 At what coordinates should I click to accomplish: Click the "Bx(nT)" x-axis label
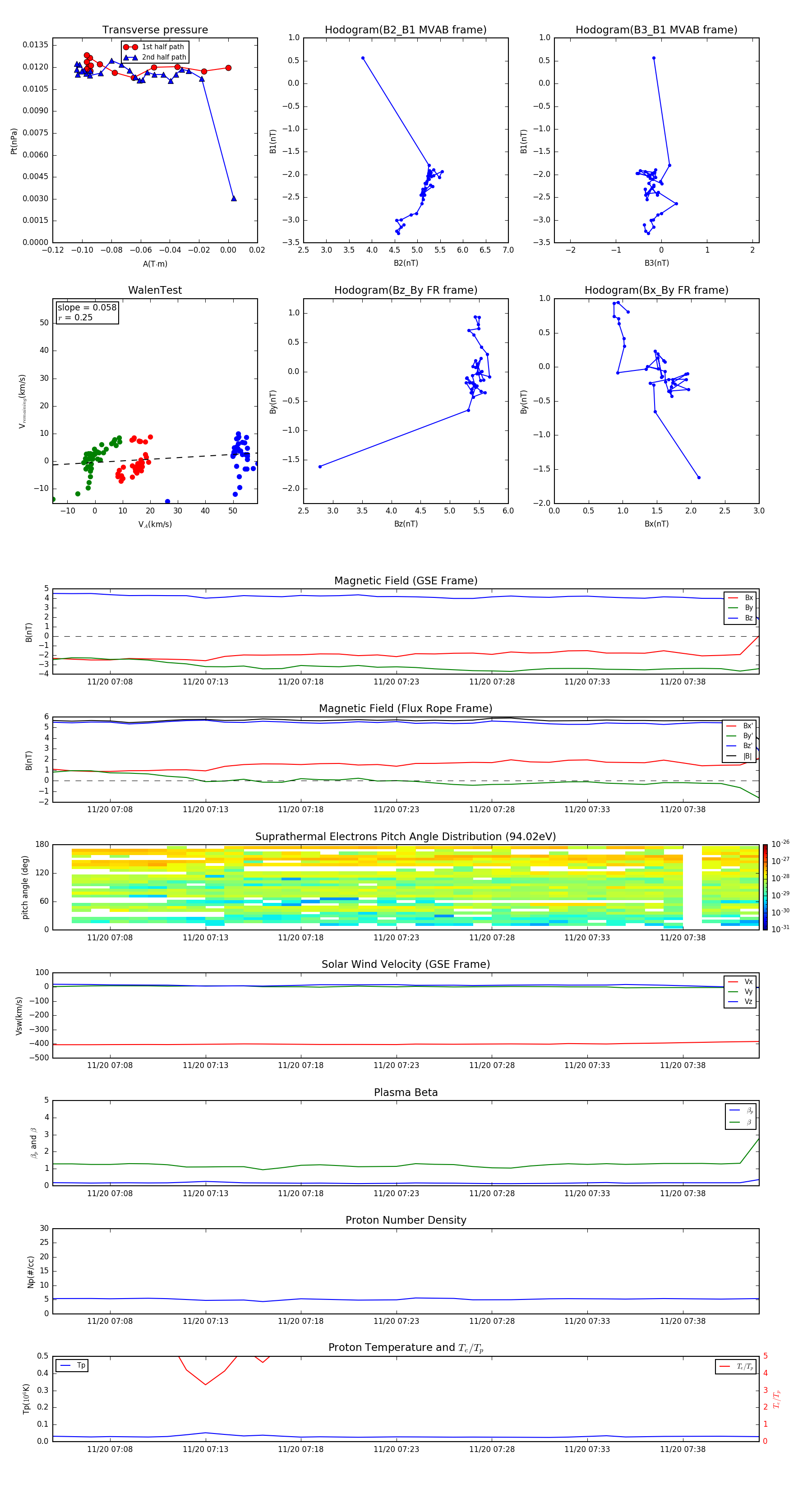point(656,524)
